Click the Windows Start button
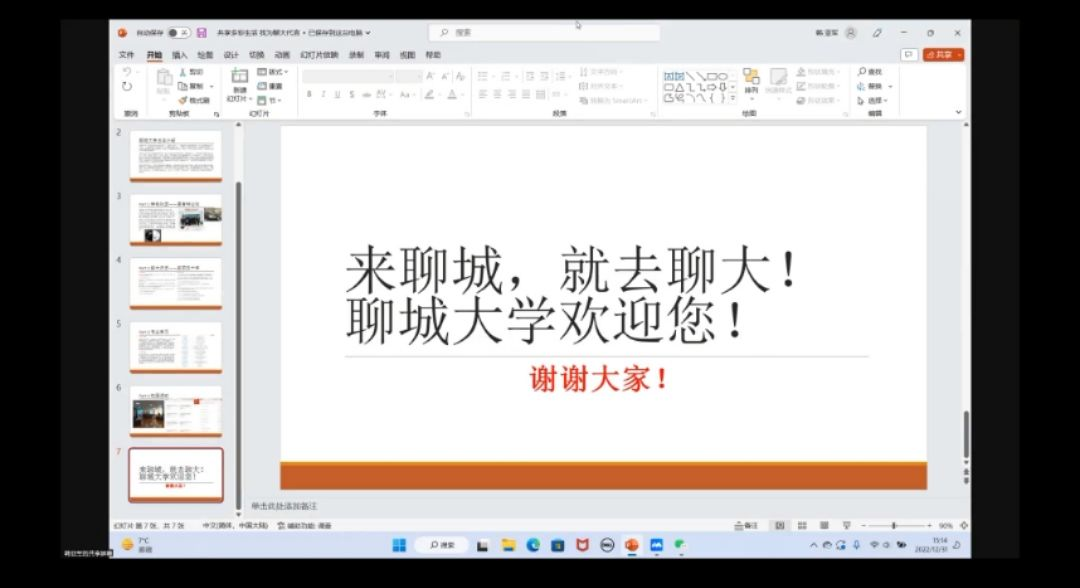Viewport: 1080px width, 588px height. coord(399,545)
